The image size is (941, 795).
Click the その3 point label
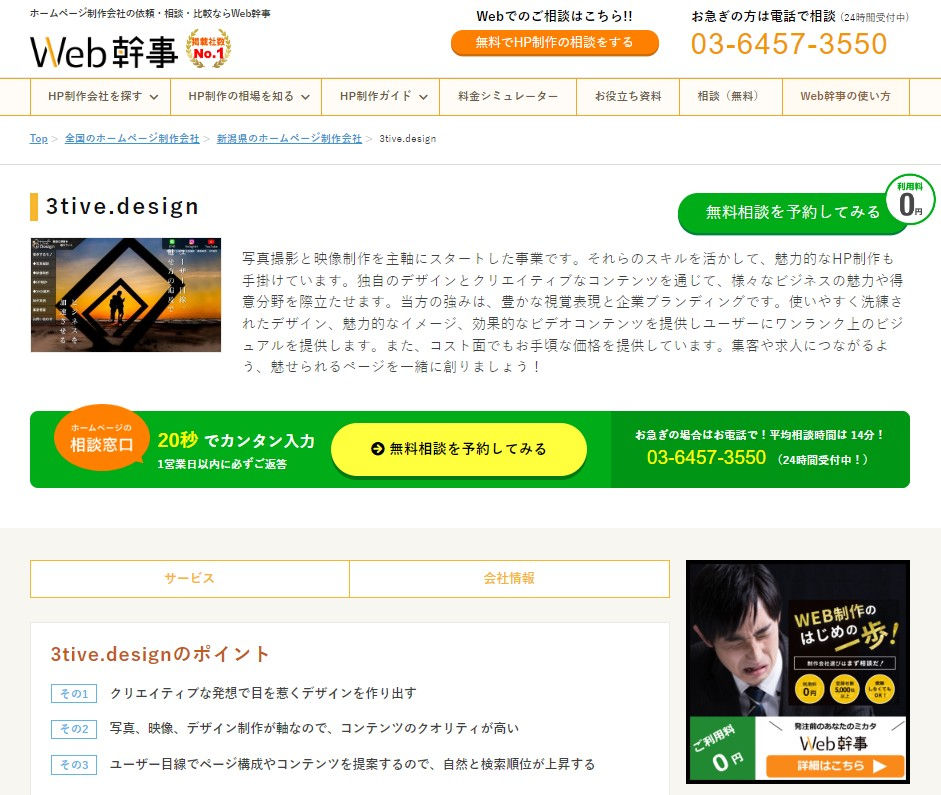[74, 765]
